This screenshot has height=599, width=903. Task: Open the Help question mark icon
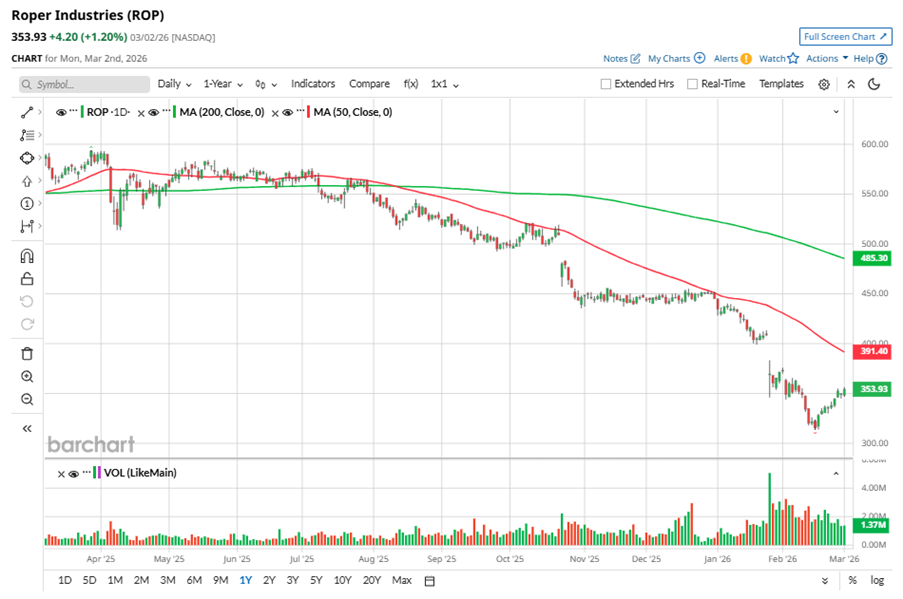click(x=881, y=58)
